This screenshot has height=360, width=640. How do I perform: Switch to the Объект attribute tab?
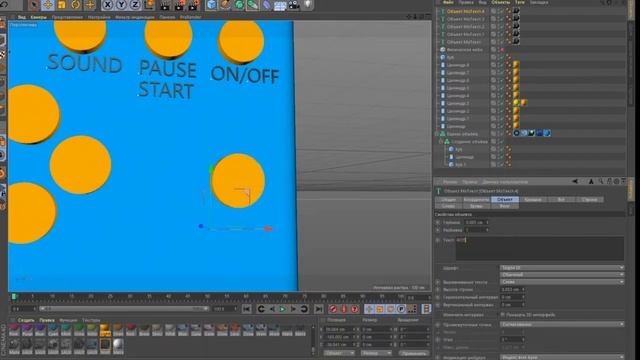click(x=505, y=200)
